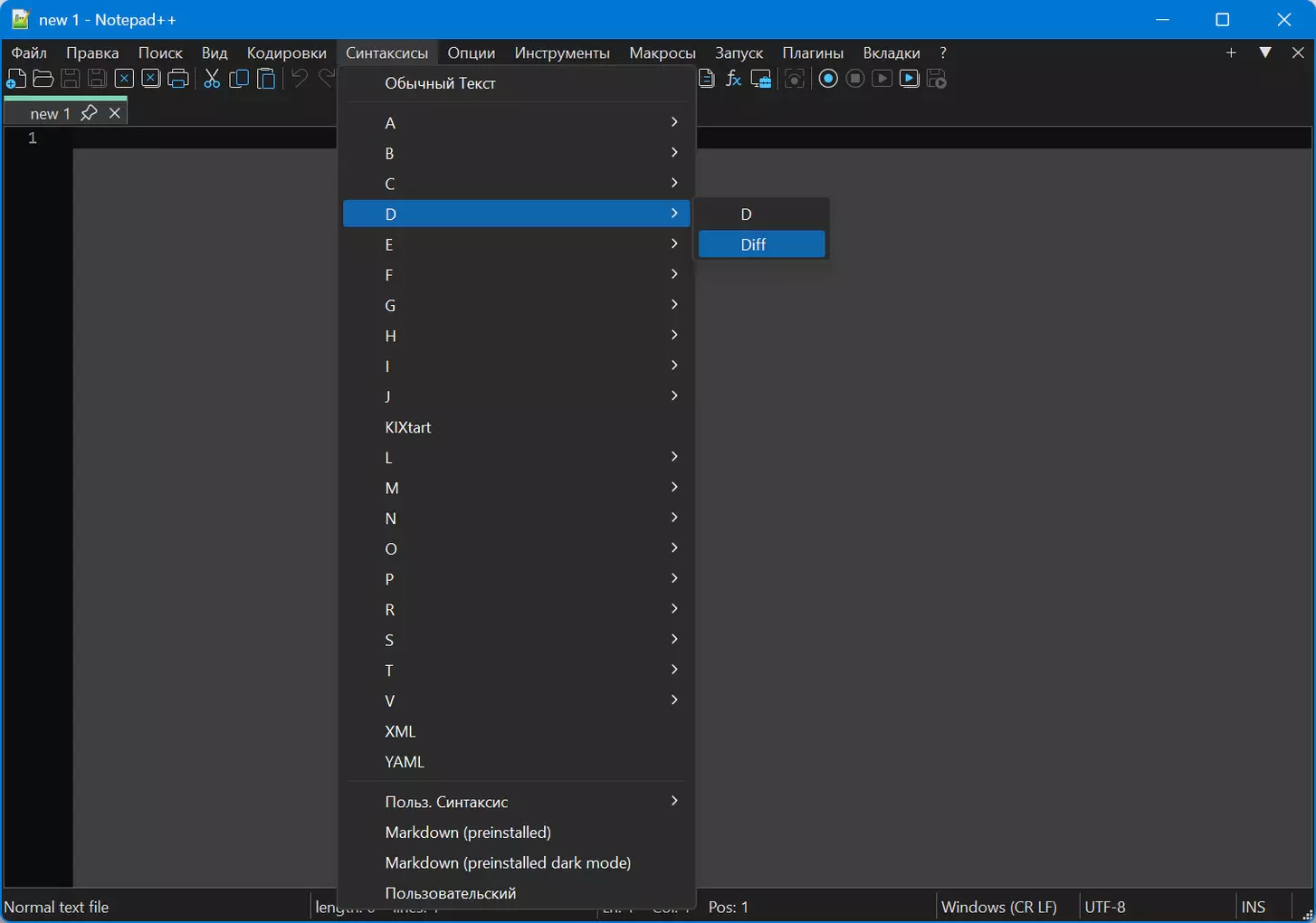Click the X below the window close button

click(x=1298, y=52)
